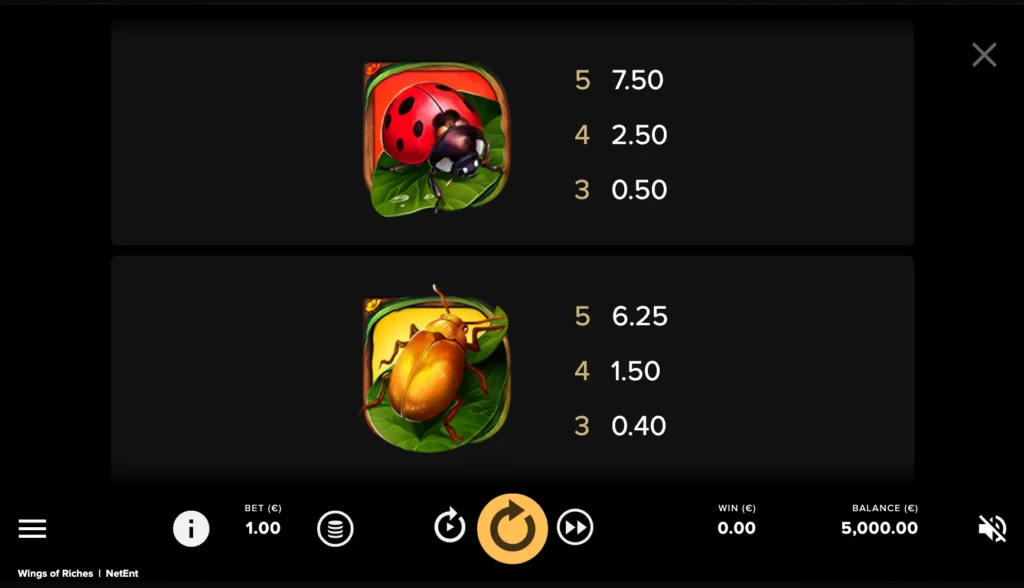Select ladybug five-symbol payout 7.50

637,80
